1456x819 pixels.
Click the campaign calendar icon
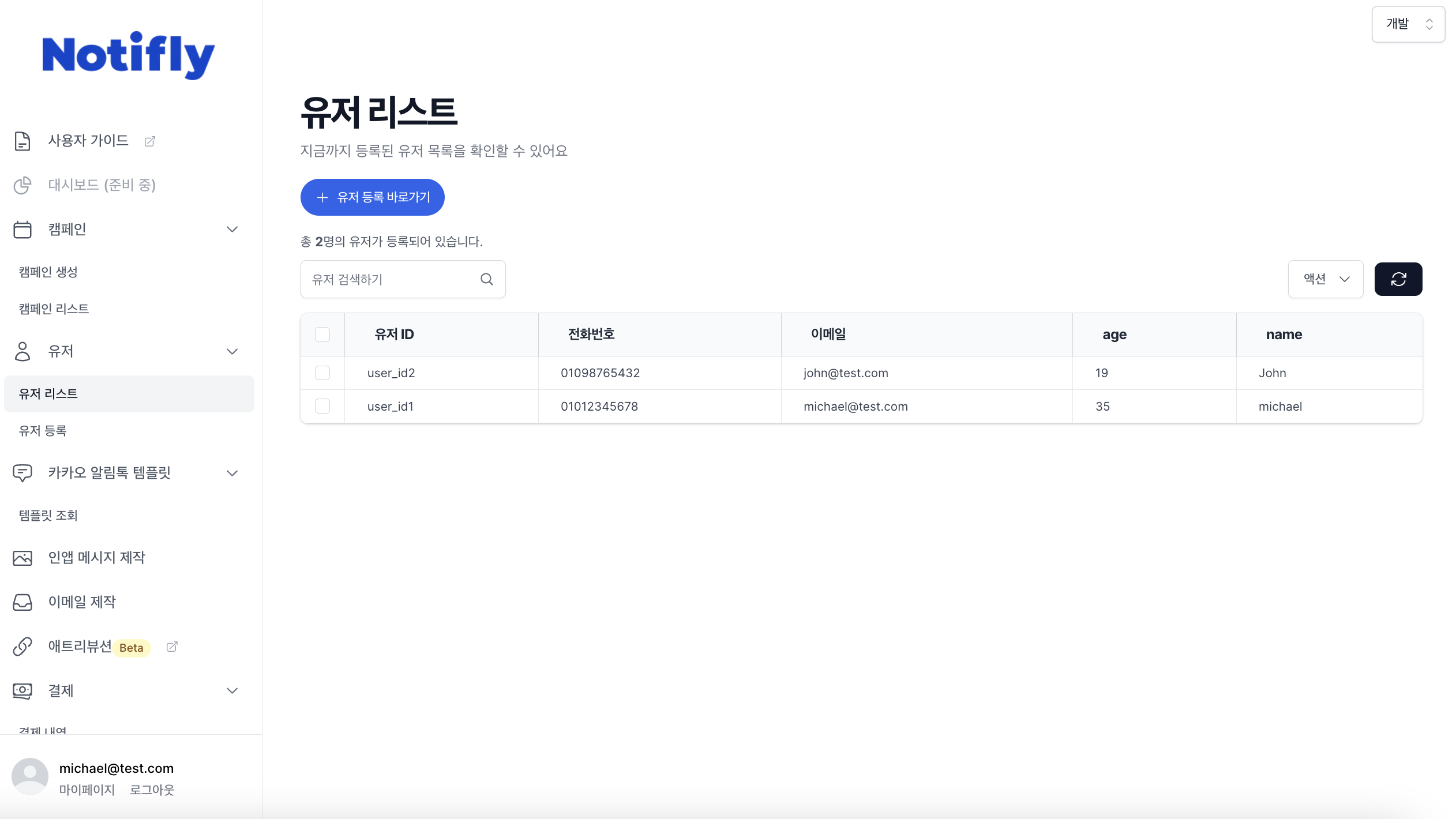point(22,230)
